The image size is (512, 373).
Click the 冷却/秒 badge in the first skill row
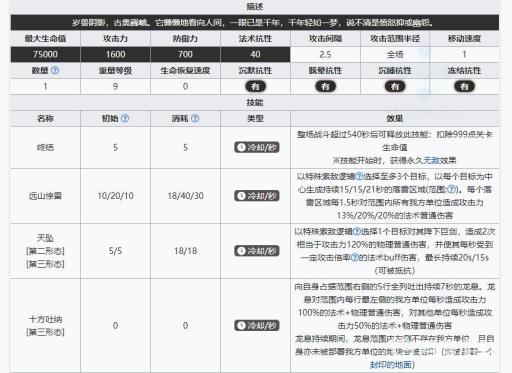257,147
